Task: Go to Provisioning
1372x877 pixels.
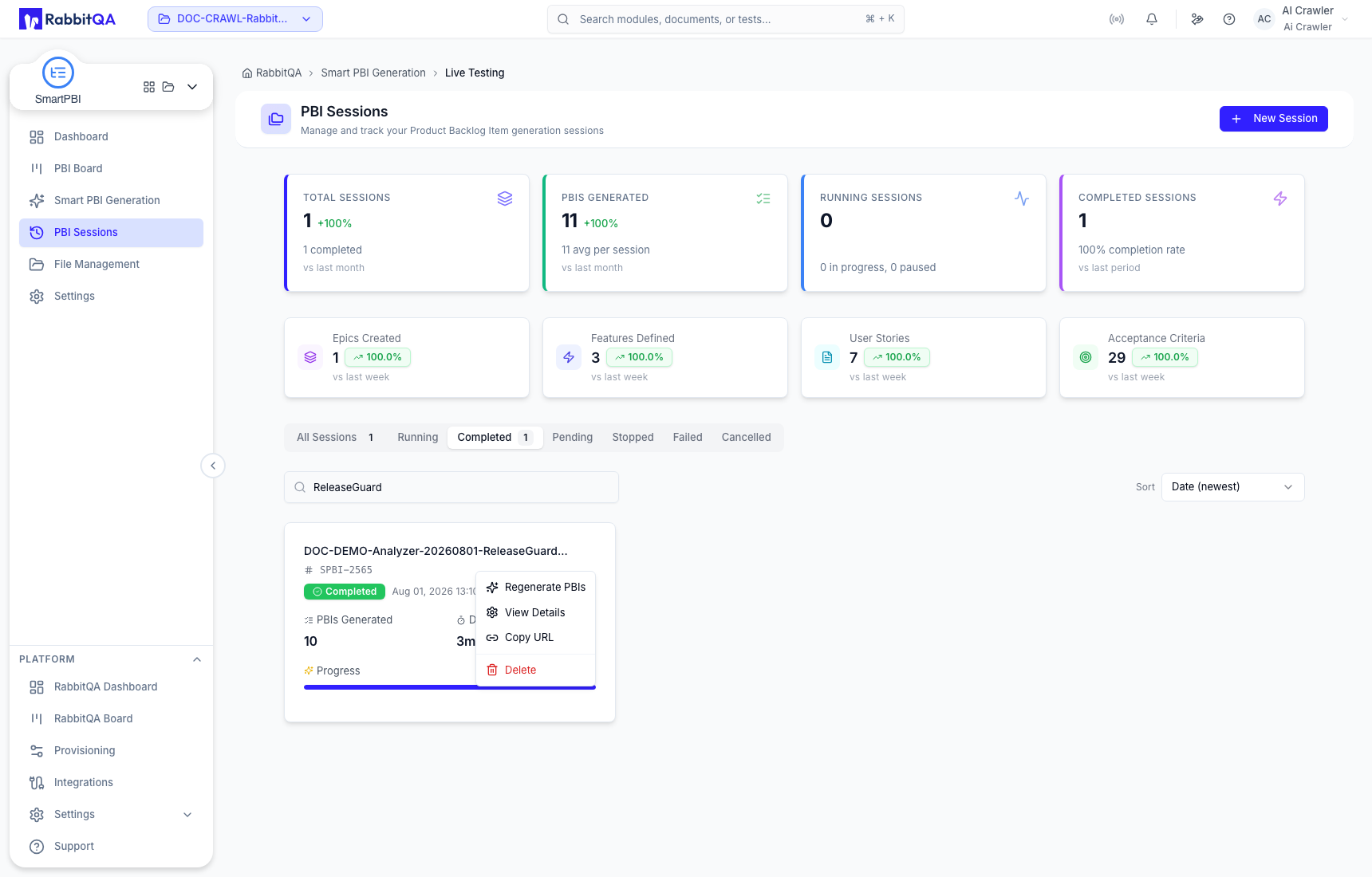Action: (112, 751)
